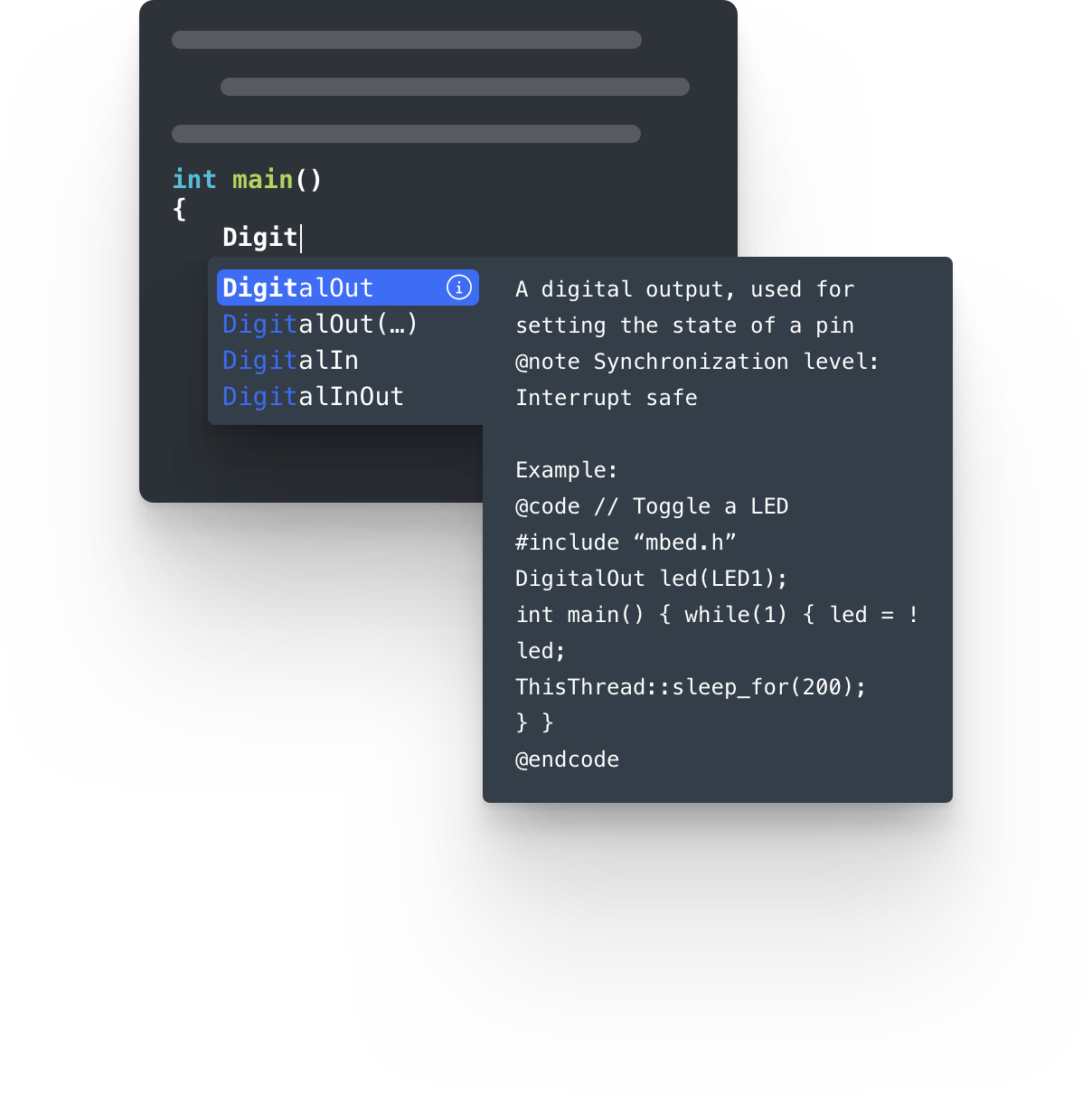
Task: Select the DigitalInOut autocomplete entry
Action: click(x=313, y=396)
